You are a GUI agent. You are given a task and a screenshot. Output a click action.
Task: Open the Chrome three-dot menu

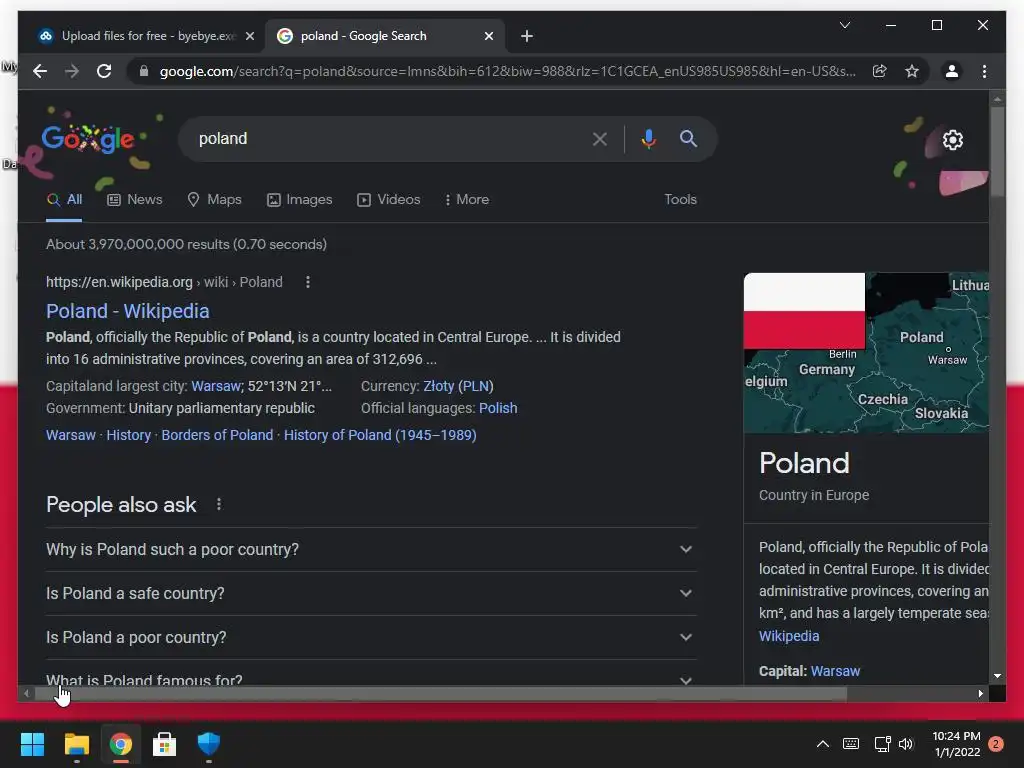(984, 71)
